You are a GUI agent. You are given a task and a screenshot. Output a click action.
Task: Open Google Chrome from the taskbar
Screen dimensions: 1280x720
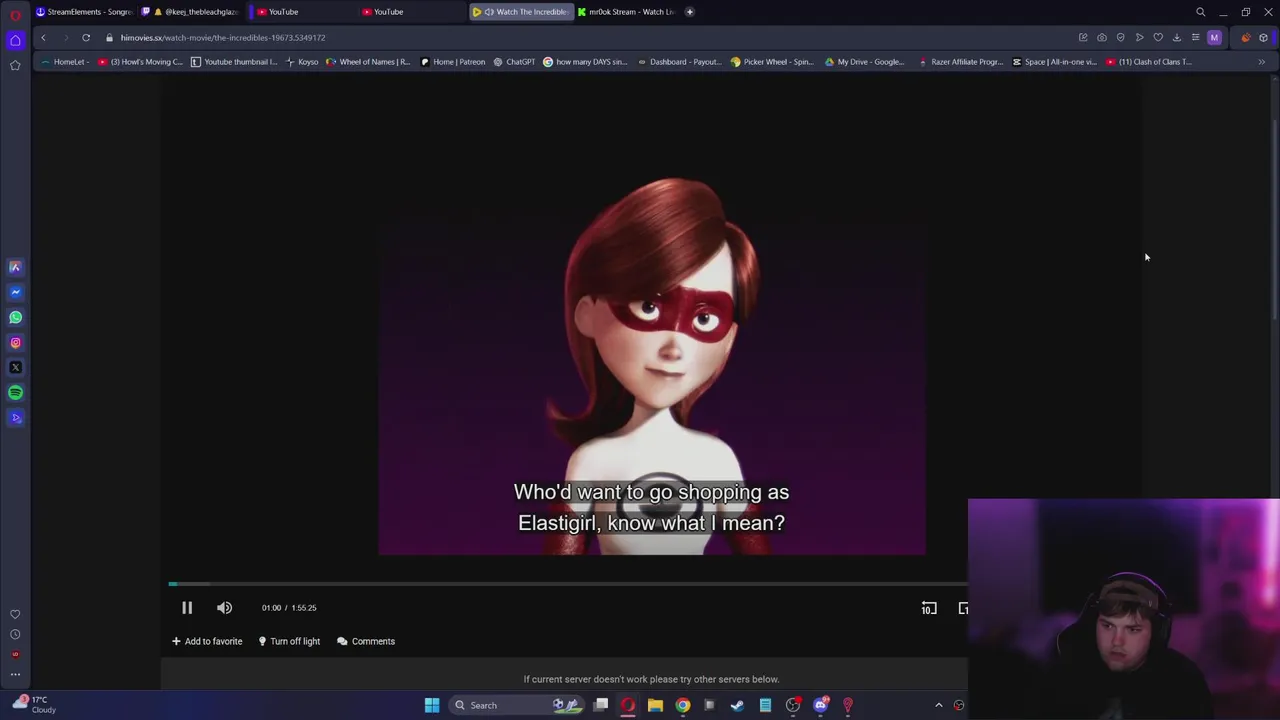point(682,705)
